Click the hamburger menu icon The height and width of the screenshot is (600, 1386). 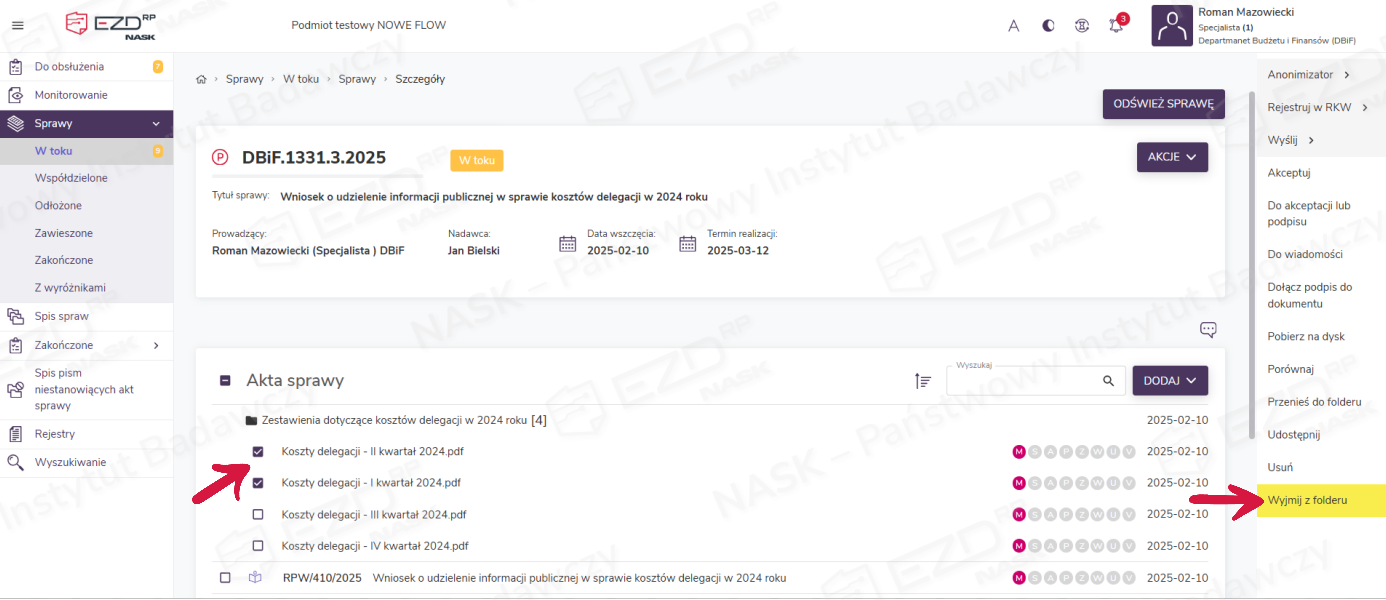18,25
